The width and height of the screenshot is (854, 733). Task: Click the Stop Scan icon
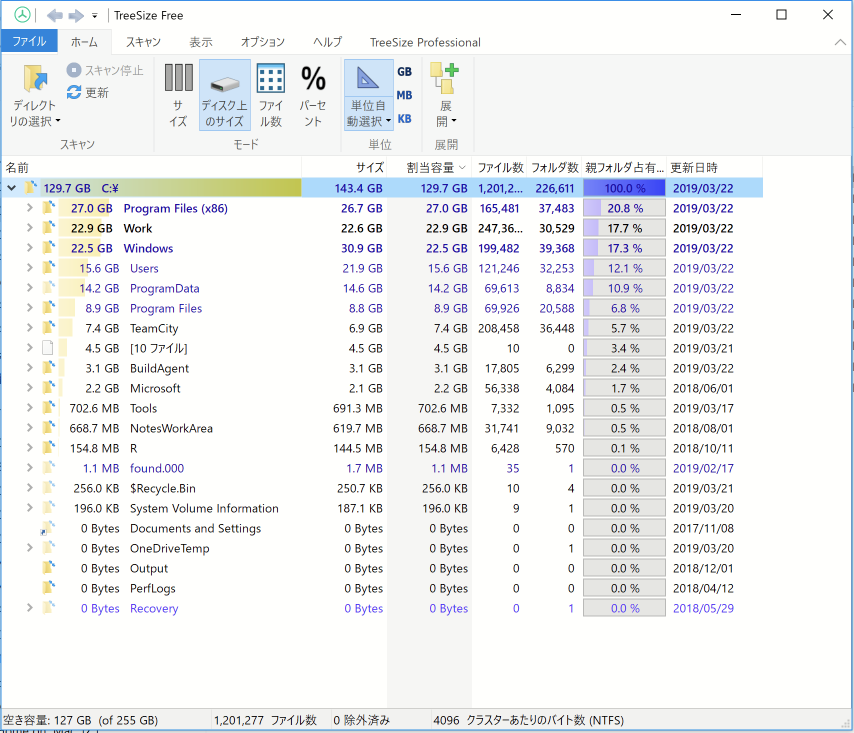74,70
